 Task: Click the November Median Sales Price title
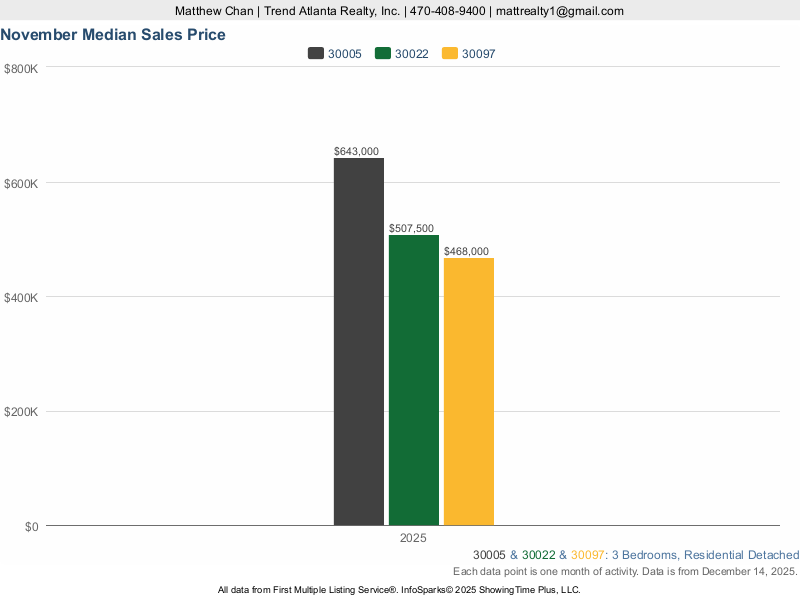tap(113, 34)
